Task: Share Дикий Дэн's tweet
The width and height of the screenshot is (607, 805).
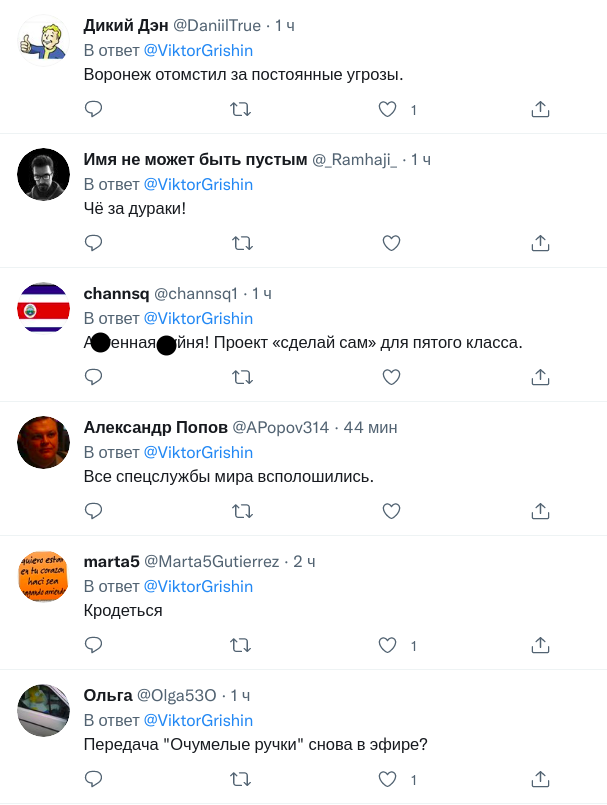Action: click(x=540, y=109)
